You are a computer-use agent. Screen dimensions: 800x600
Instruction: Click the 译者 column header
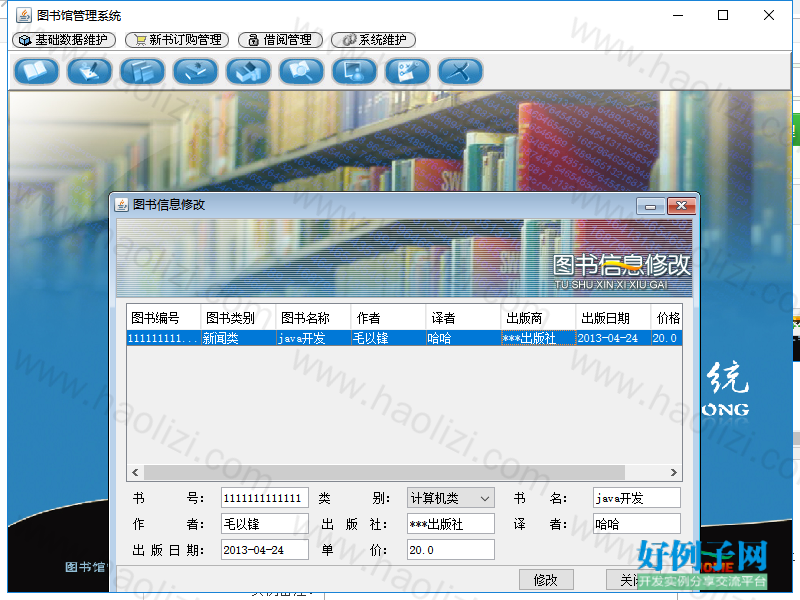pyautogui.click(x=463, y=318)
